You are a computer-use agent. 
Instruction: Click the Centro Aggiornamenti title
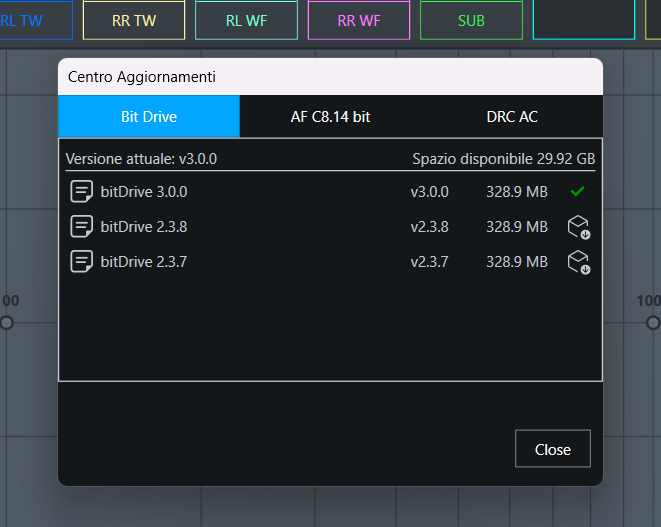pos(142,77)
